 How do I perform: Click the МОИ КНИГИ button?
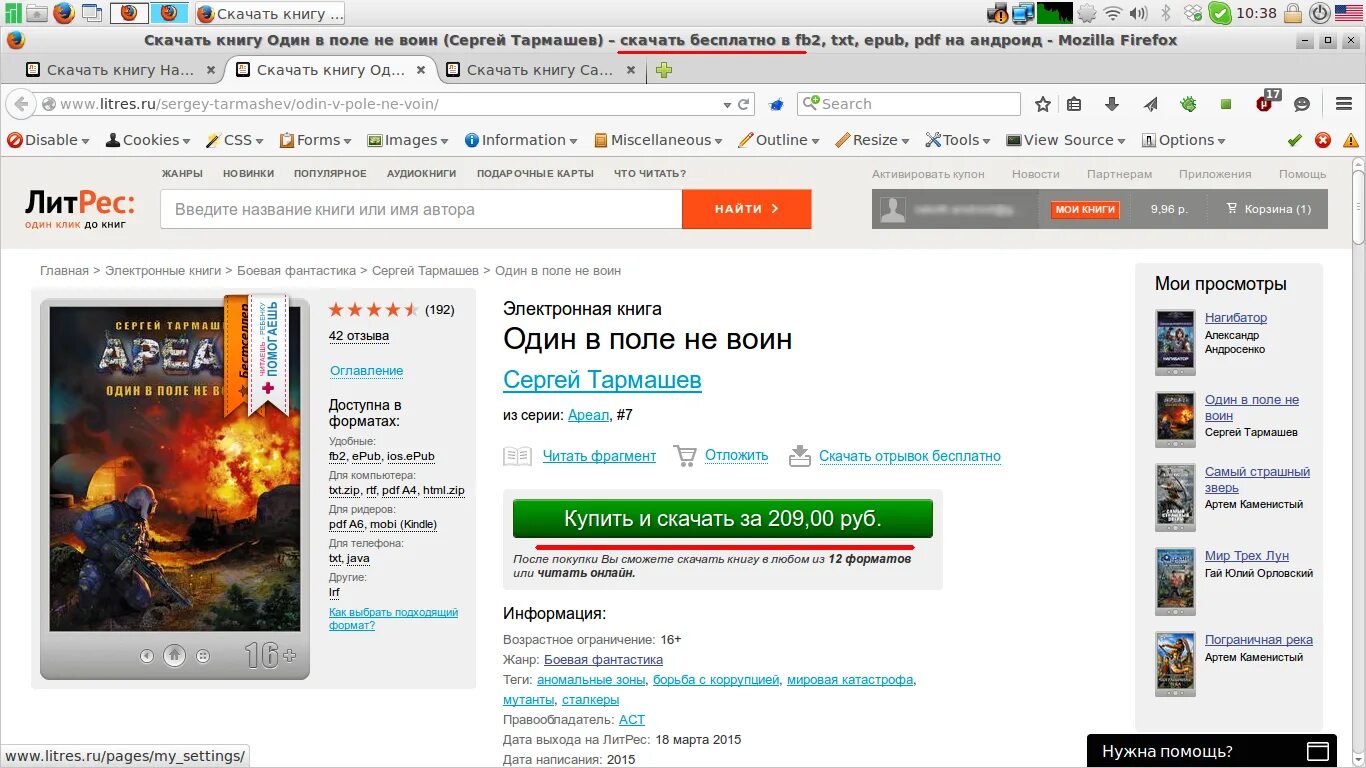pos(1085,209)
